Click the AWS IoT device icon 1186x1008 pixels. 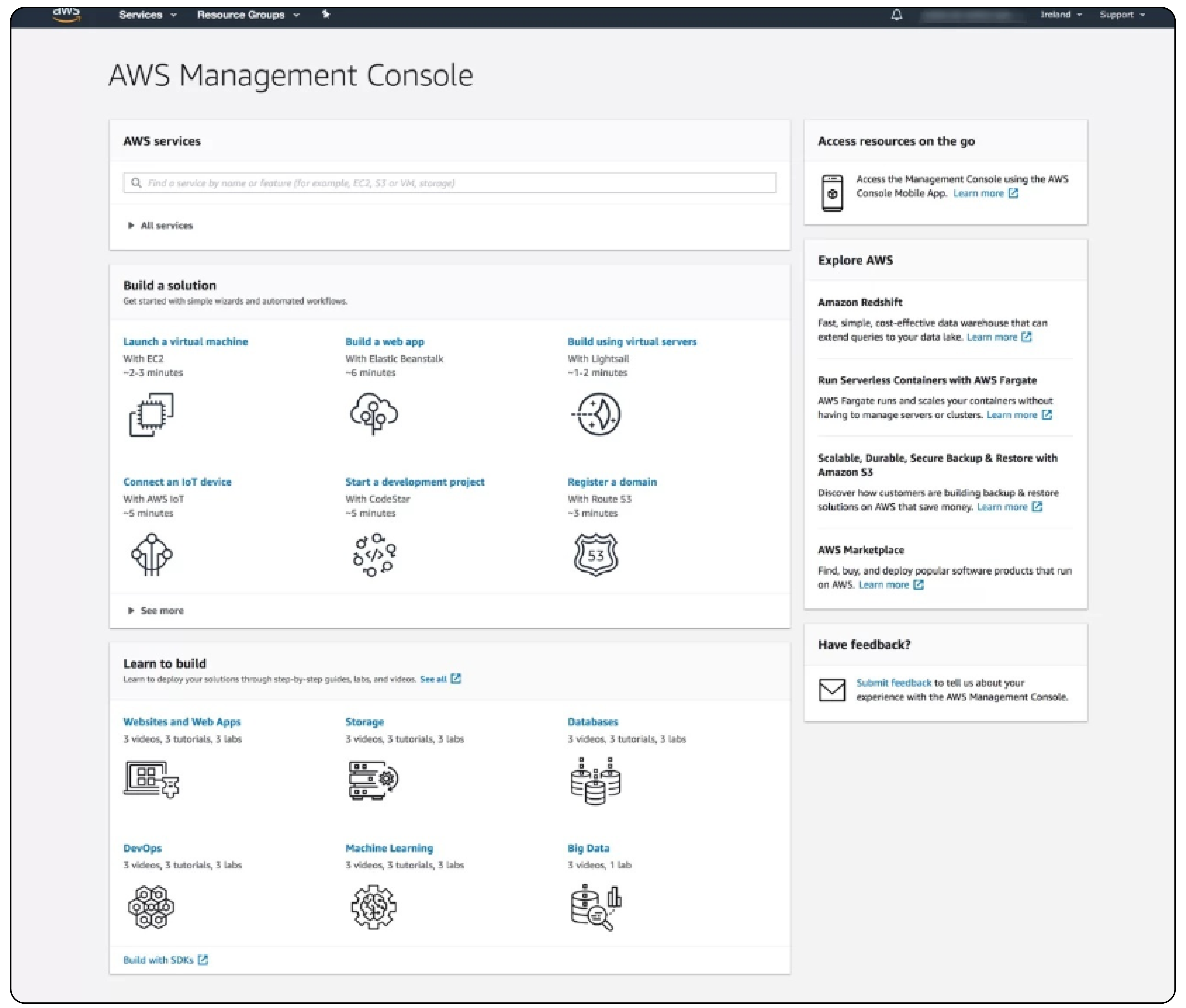[152, 554]
